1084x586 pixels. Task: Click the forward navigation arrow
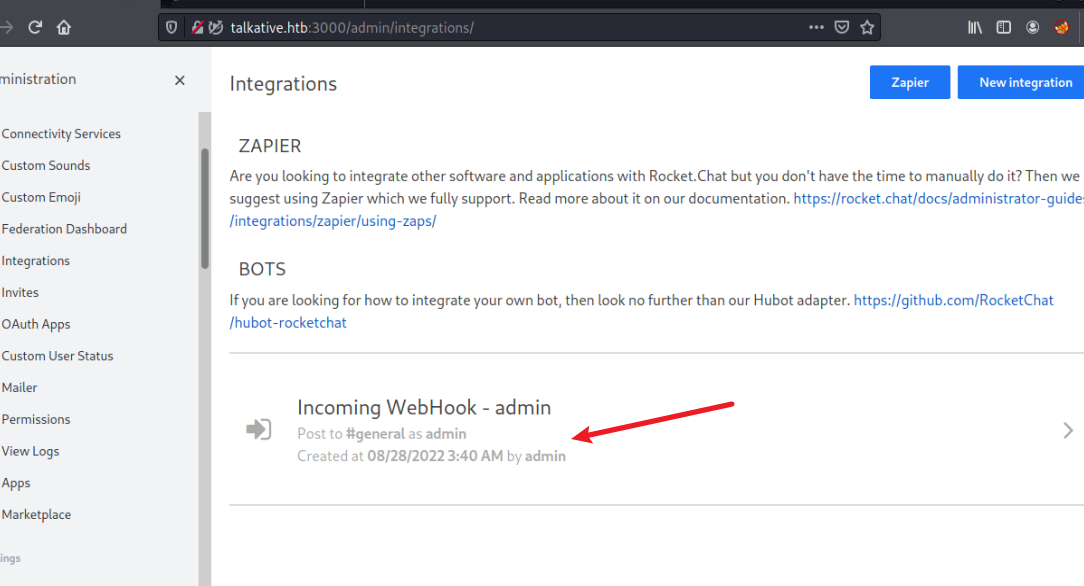6,28
